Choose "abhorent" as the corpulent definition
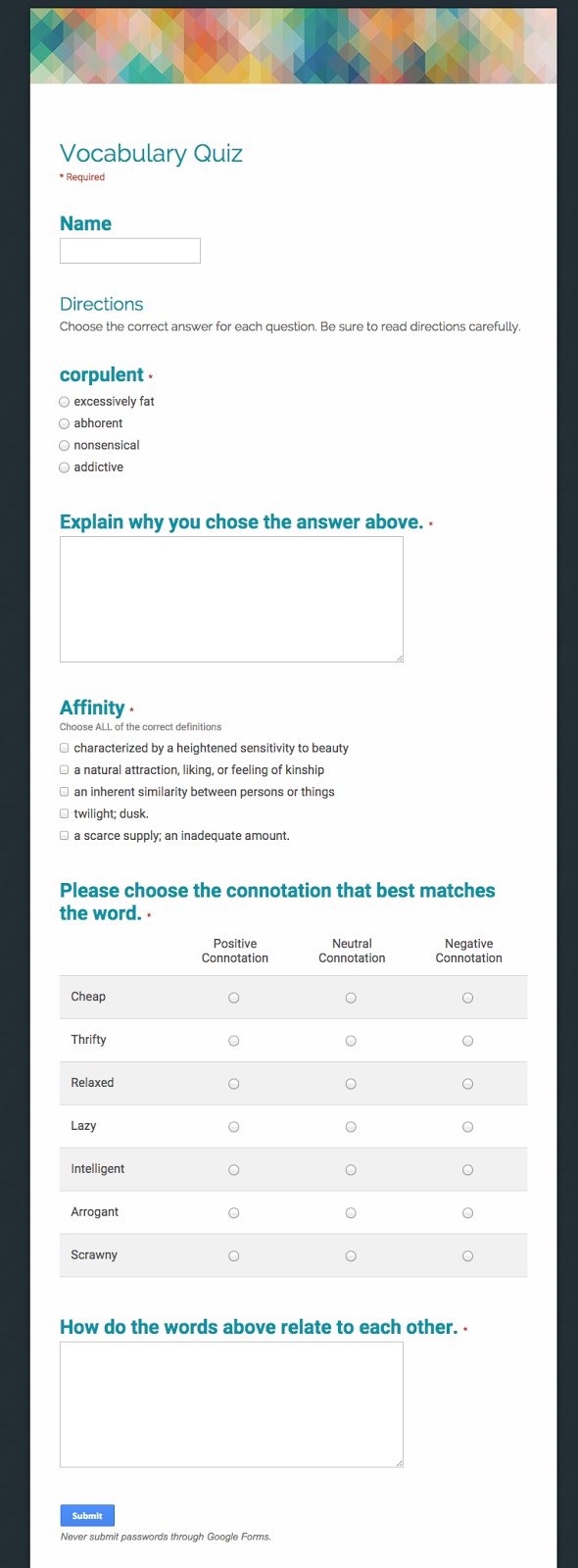The width and height of the screenshot is (578, 1568). 64,423
